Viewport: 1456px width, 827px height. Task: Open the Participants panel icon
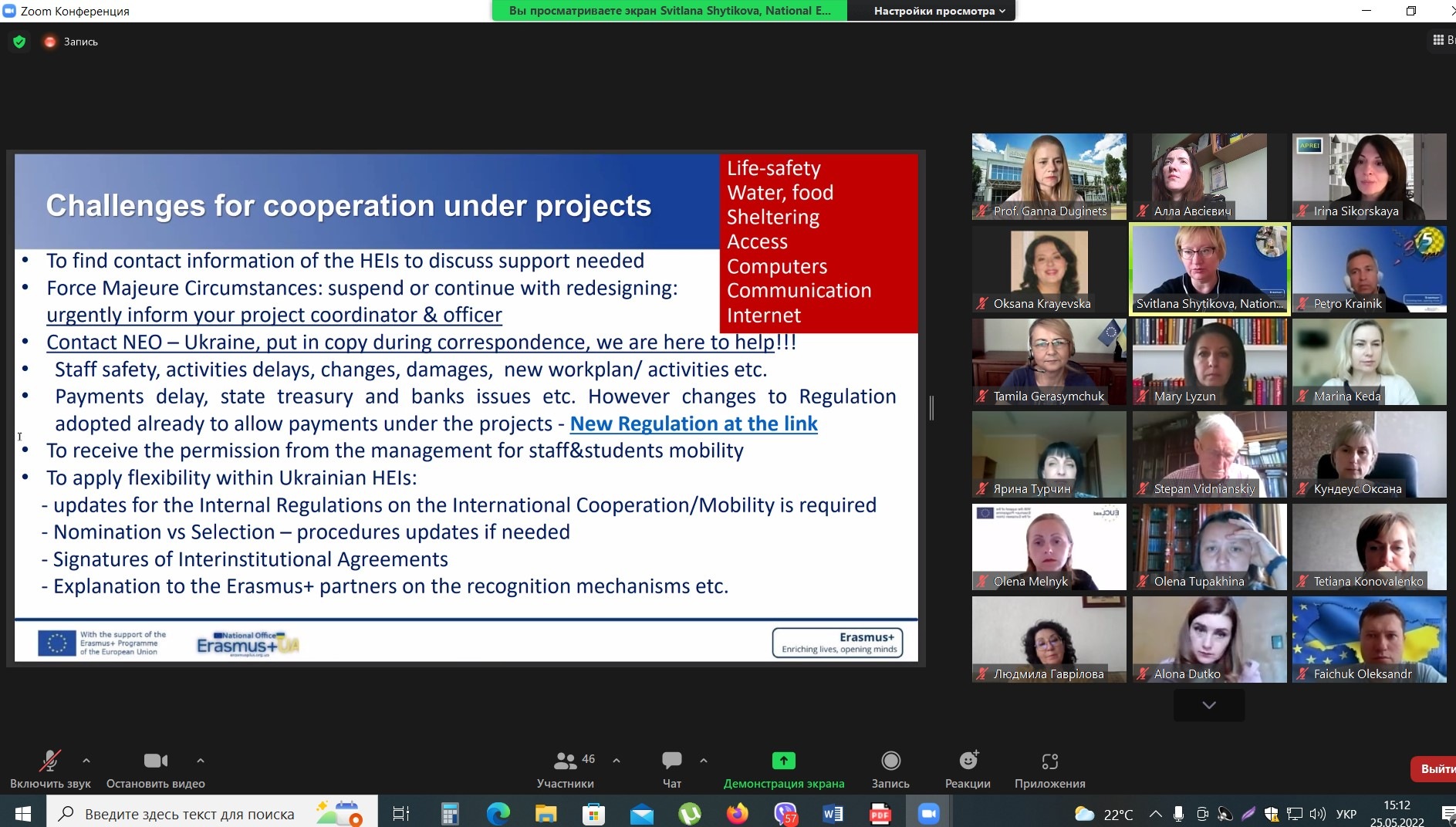(565, 761)
